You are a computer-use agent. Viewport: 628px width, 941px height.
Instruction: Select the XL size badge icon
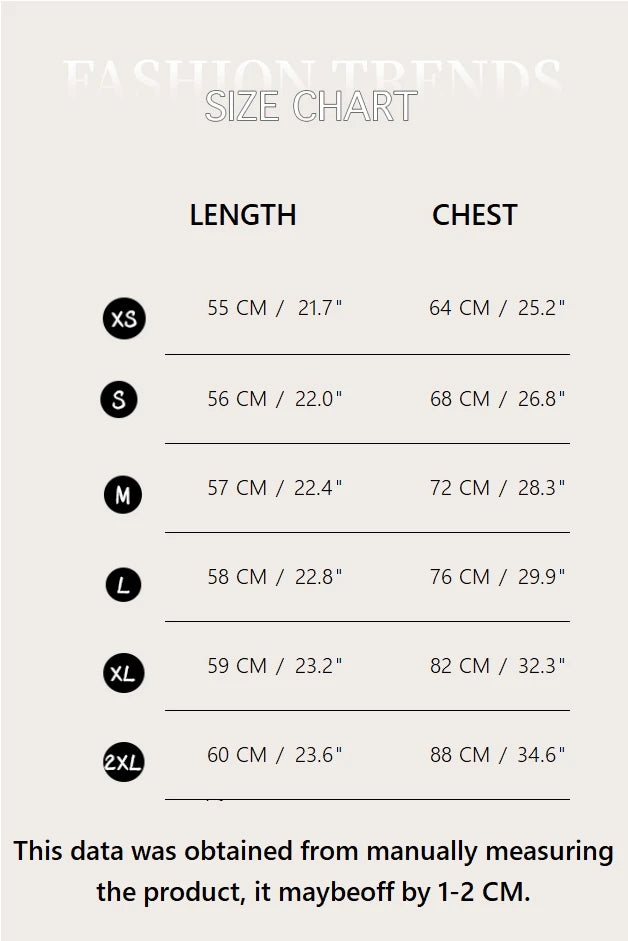click(123, 673)
